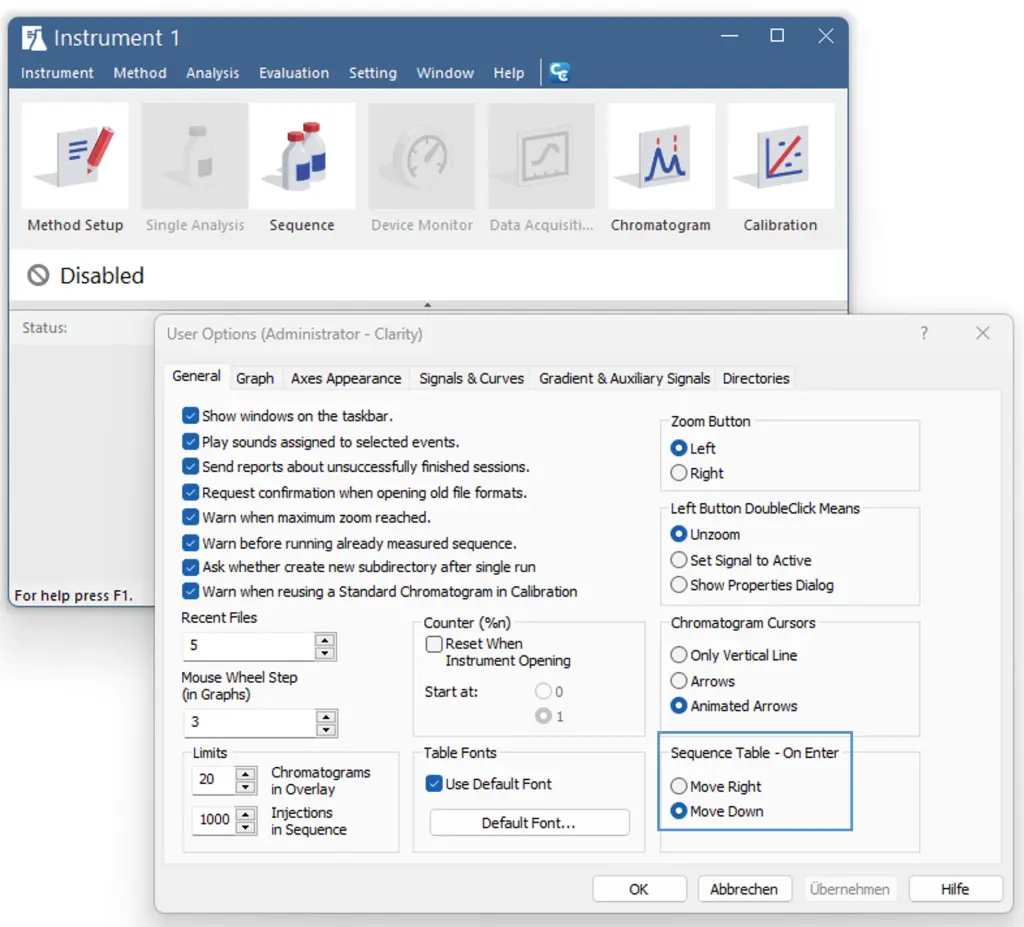Decrease Chromatograms in Overlay limit
Image resolution: width=1024 pixels, height=927 pixels.
pos(246,787)
